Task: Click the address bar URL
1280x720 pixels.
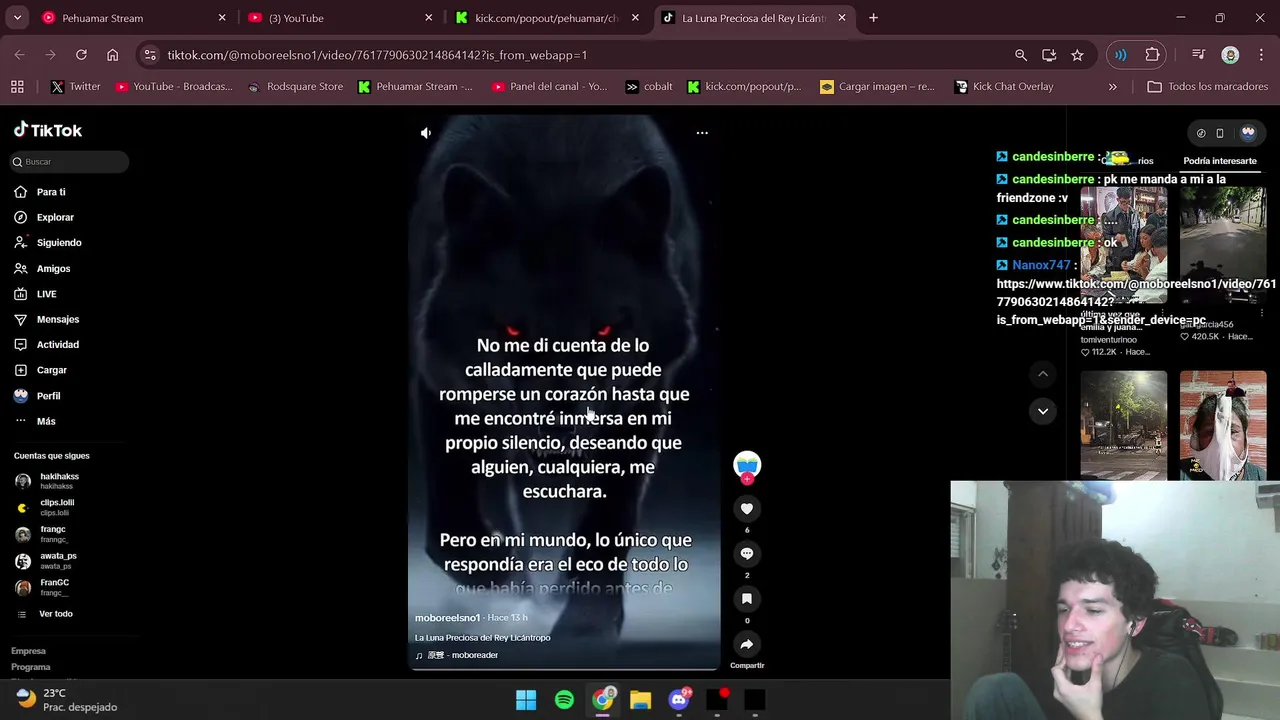Action: (x=377, y=55)
